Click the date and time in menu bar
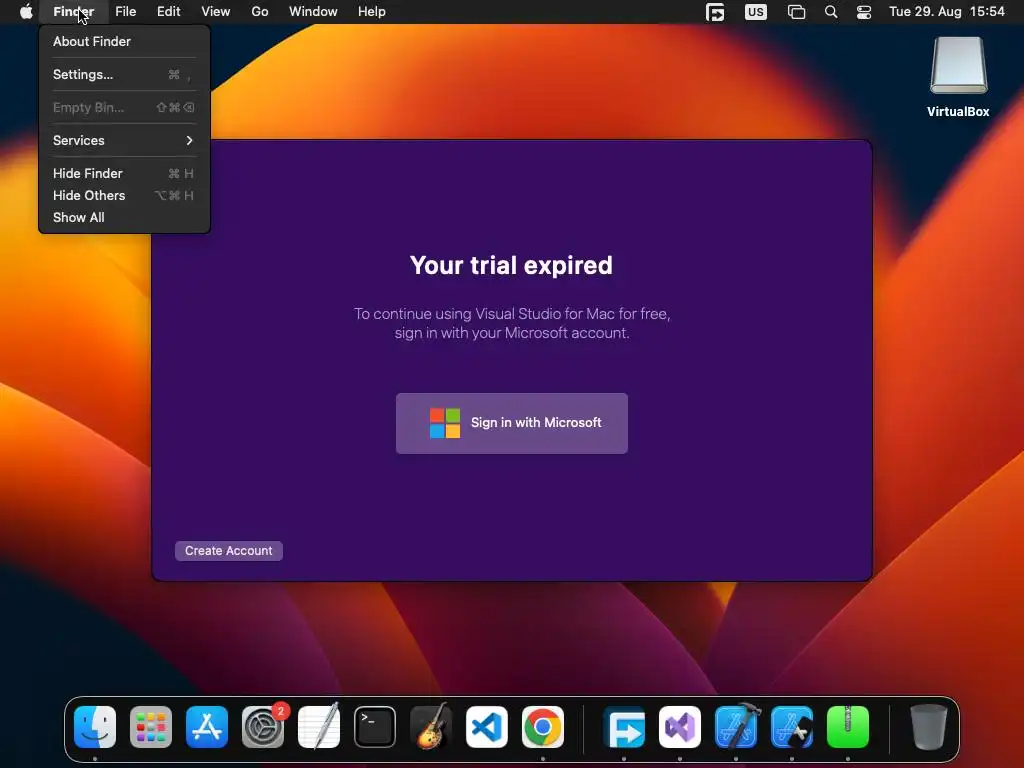 pos(947,12)
